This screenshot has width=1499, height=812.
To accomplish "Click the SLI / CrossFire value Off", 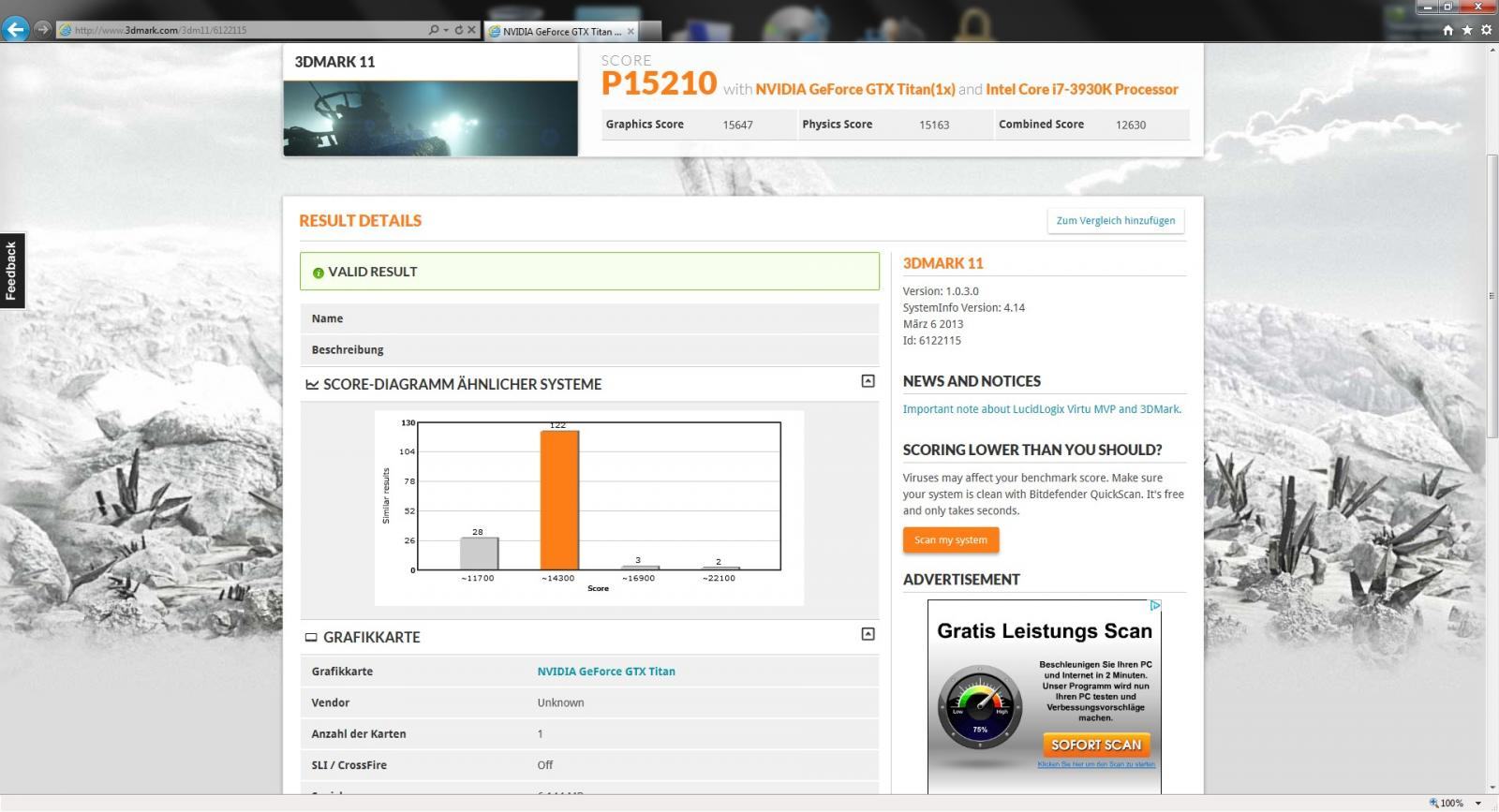I will (545, 765).
